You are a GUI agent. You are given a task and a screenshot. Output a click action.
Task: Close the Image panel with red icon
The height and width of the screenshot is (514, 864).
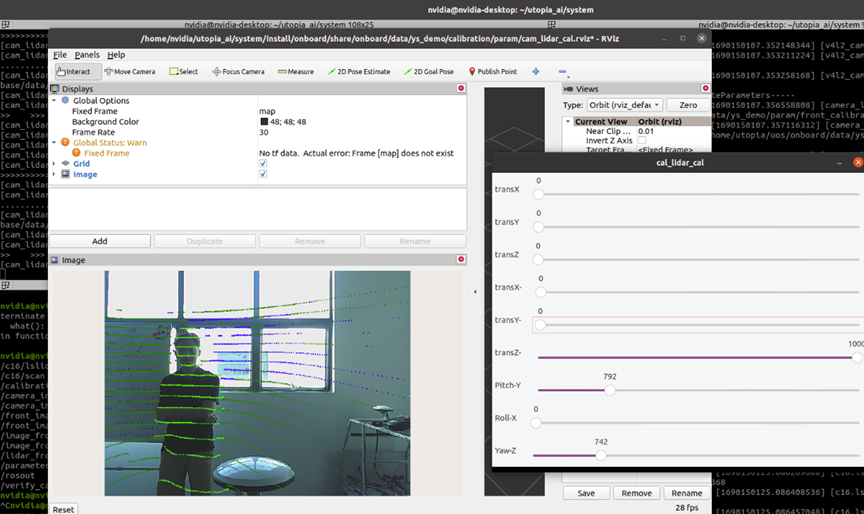click(x=461, y=259)
